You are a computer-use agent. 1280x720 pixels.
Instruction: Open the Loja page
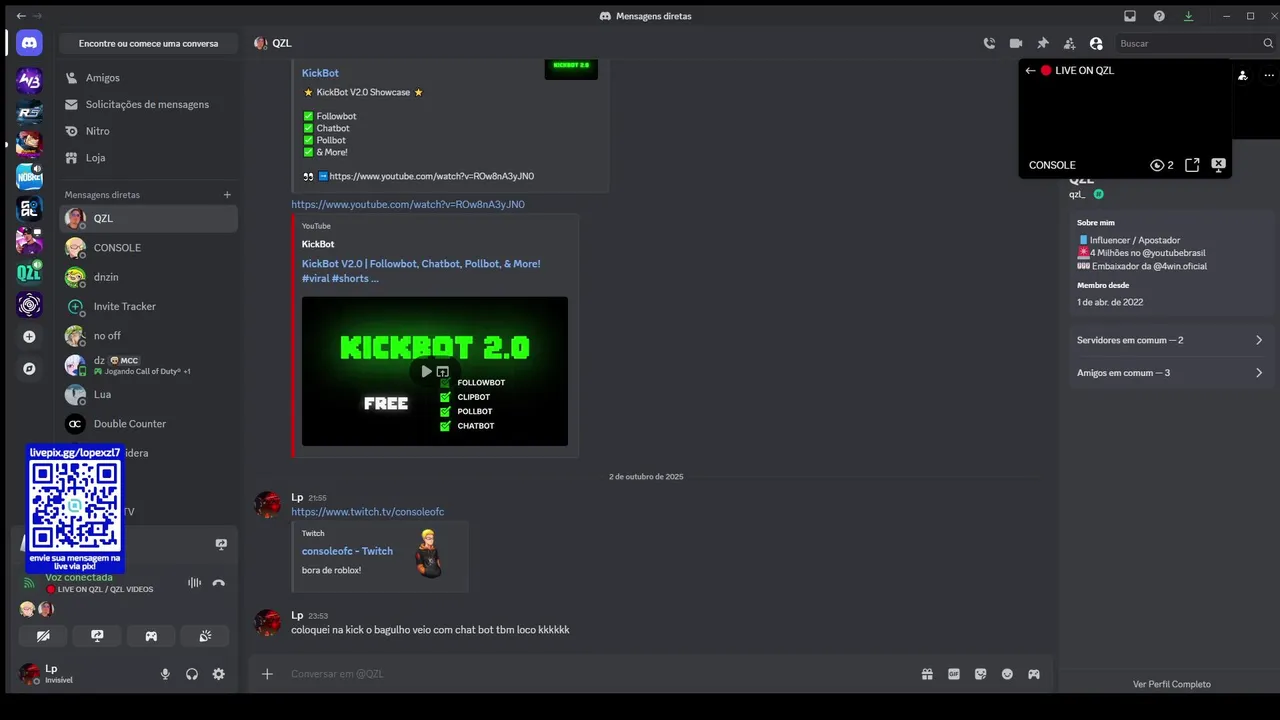[148, 158]
